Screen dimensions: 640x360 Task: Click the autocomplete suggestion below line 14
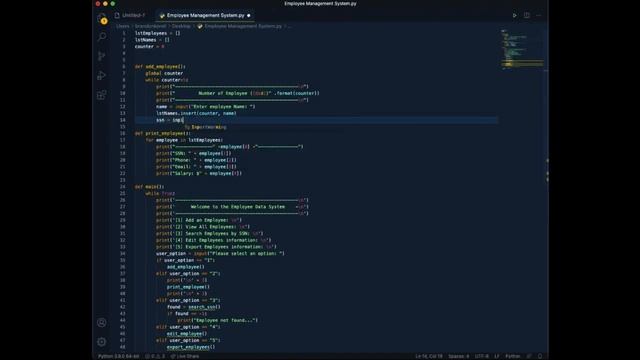point(205,127)
